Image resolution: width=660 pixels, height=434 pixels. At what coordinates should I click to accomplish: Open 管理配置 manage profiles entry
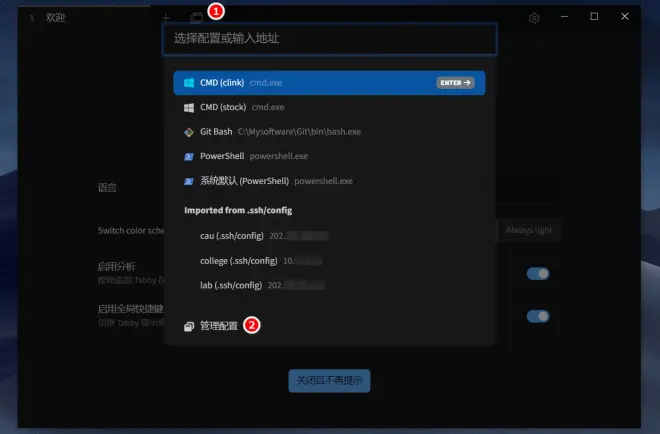329,326
